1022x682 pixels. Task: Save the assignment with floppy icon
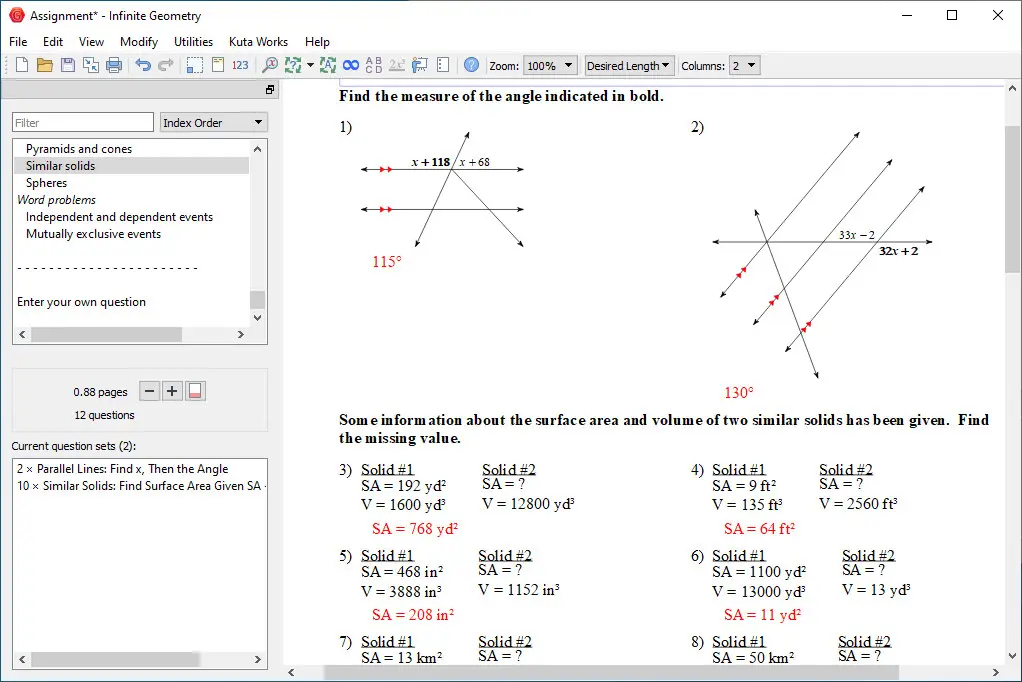(x=68, y=65)
